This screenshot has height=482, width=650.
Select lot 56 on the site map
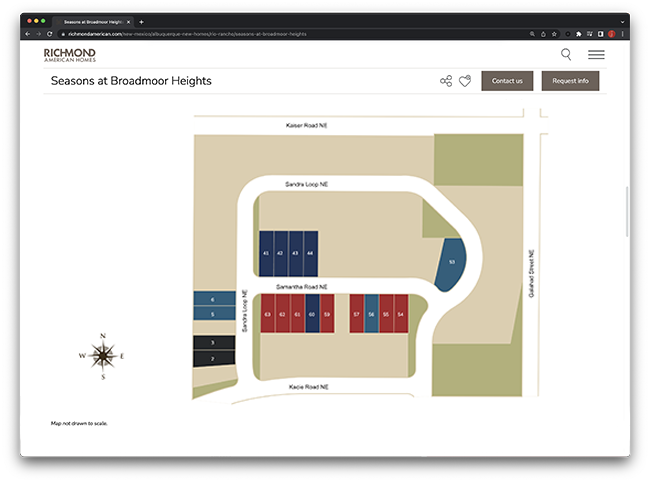[371, 314]
